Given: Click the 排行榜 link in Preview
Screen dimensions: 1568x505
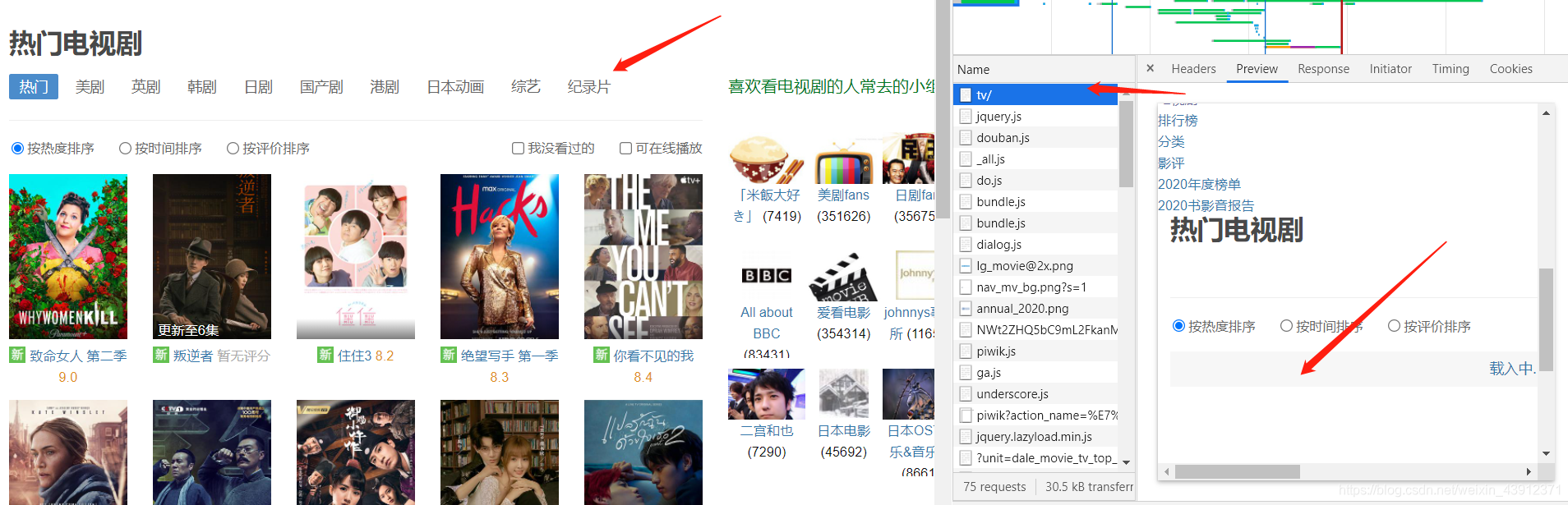Looking at the screenshot, I should click(1178, 121).
